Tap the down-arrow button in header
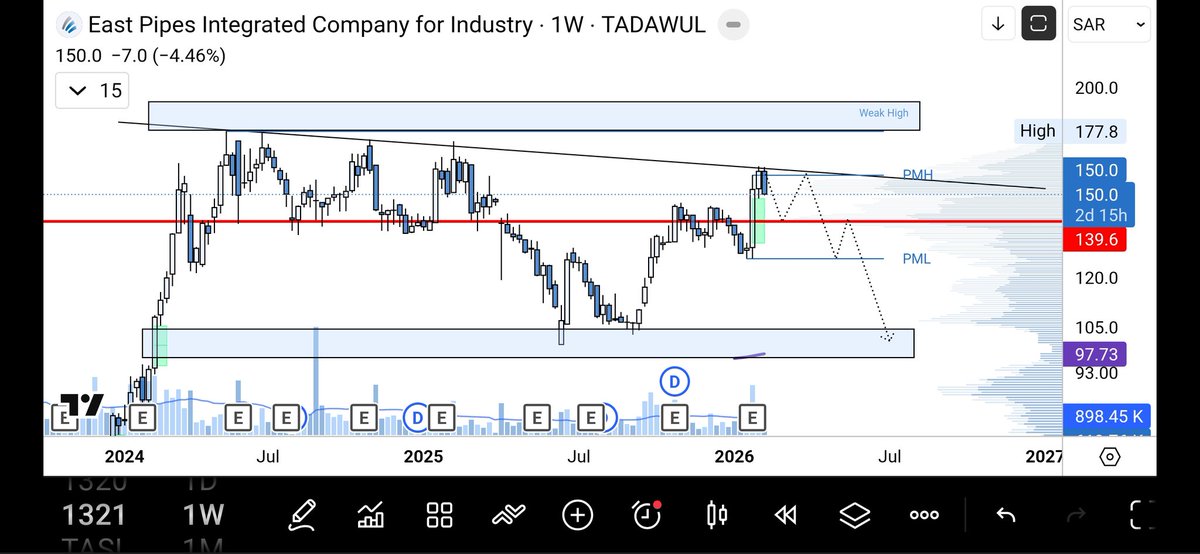 [x=998, y=24]
